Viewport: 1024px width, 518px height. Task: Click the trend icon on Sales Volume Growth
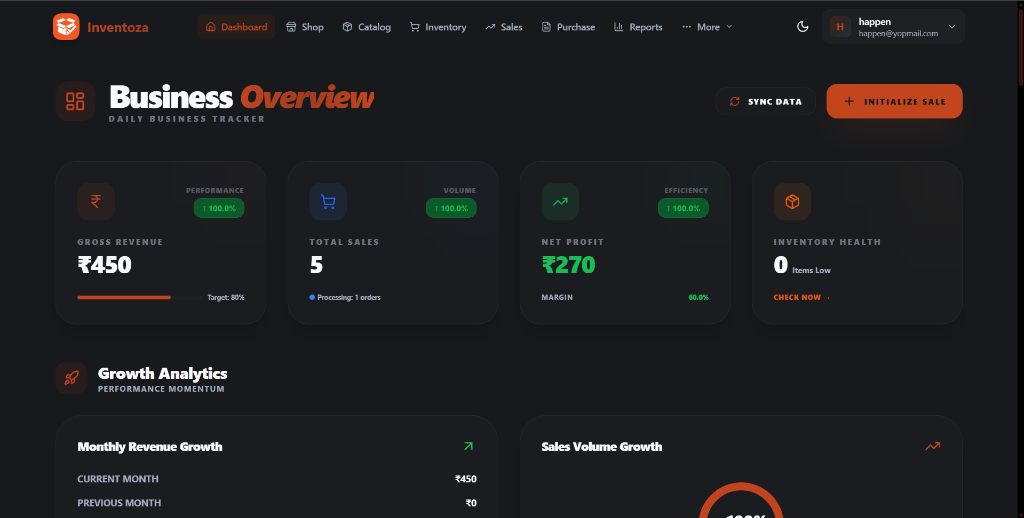pyautogui.click(x=933, y=446)
